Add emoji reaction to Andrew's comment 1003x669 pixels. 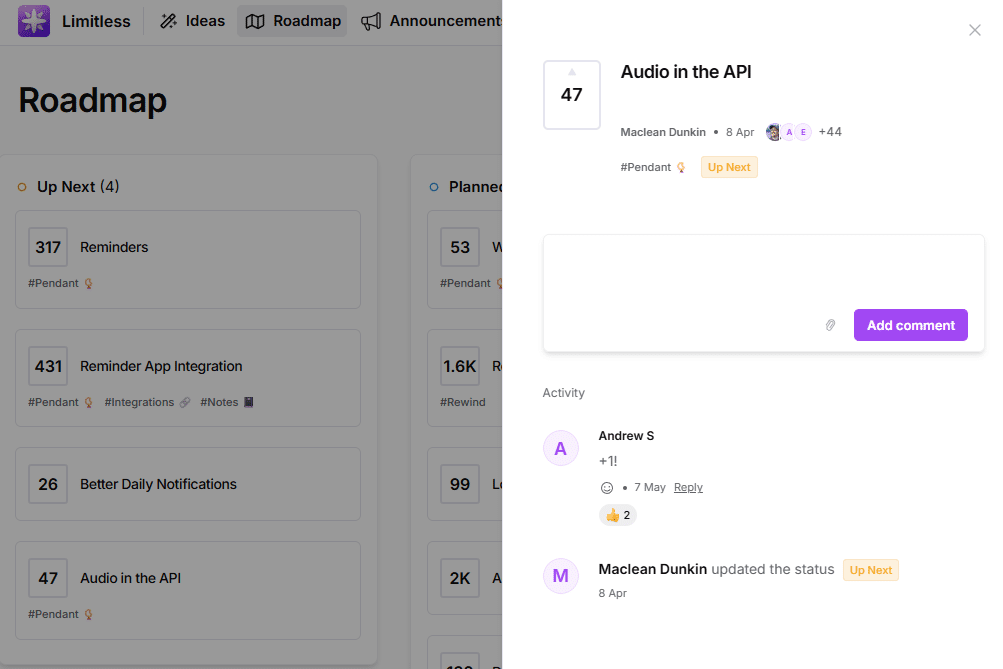tap(606, 488)
